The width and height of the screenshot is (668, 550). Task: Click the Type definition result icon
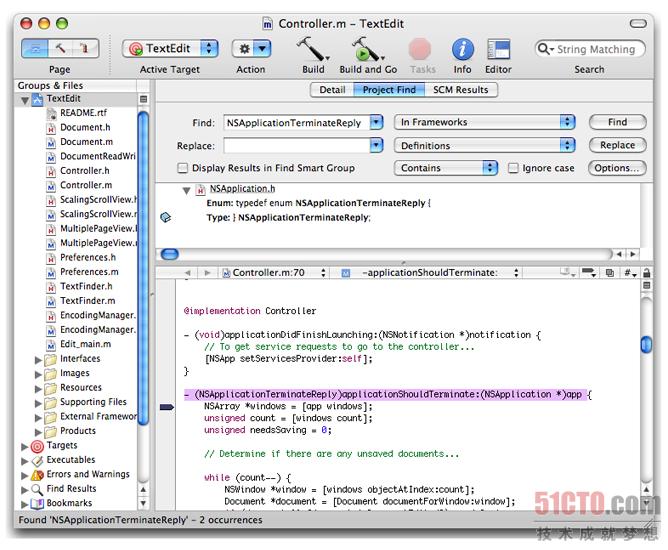[x=166, y=218]
